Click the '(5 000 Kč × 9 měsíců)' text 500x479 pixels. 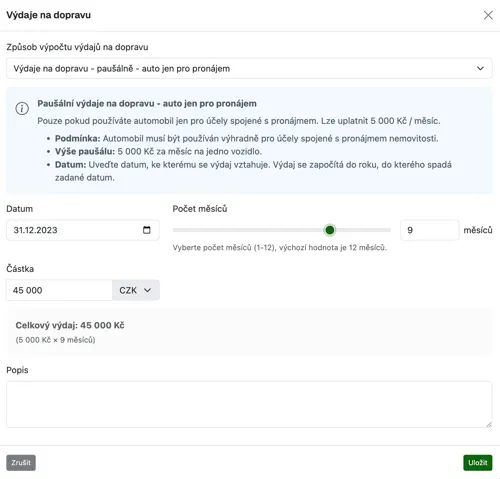click(55, 340)
